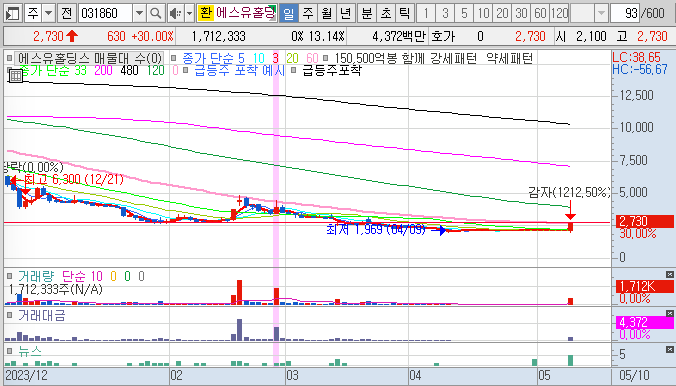Click the 04 month label on time axis
Screen dimensions: 676x386
(x=415, y=375)
